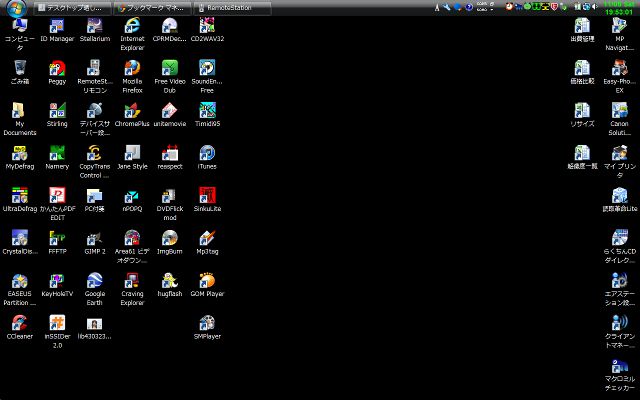Launch the らくちんCDダイレクト shortcut
Image resolution: width=640 pixels, height=400 pixels.
pos(620,247)
